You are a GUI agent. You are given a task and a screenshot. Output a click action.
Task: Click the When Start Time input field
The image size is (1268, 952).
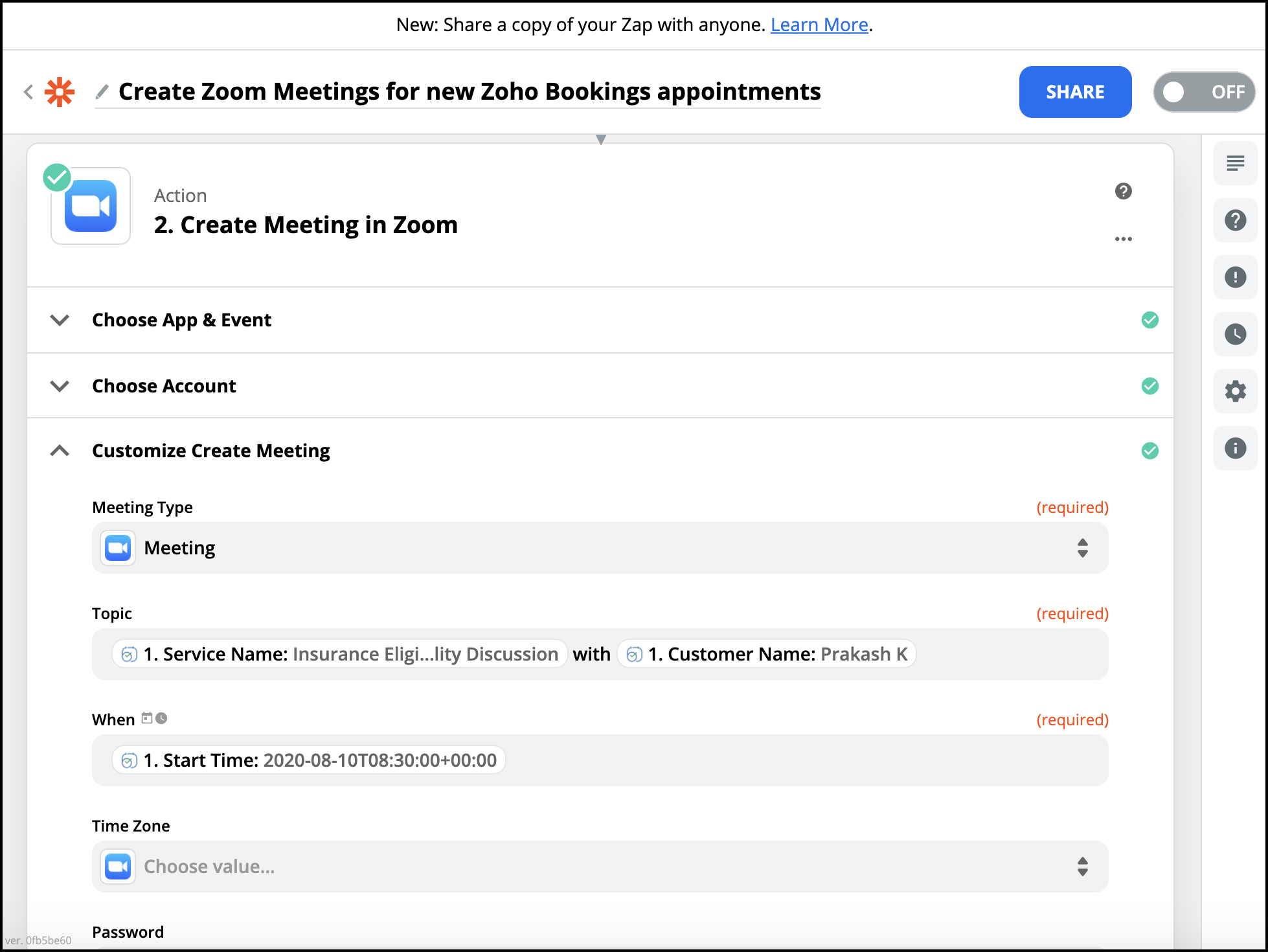point(777,760)
